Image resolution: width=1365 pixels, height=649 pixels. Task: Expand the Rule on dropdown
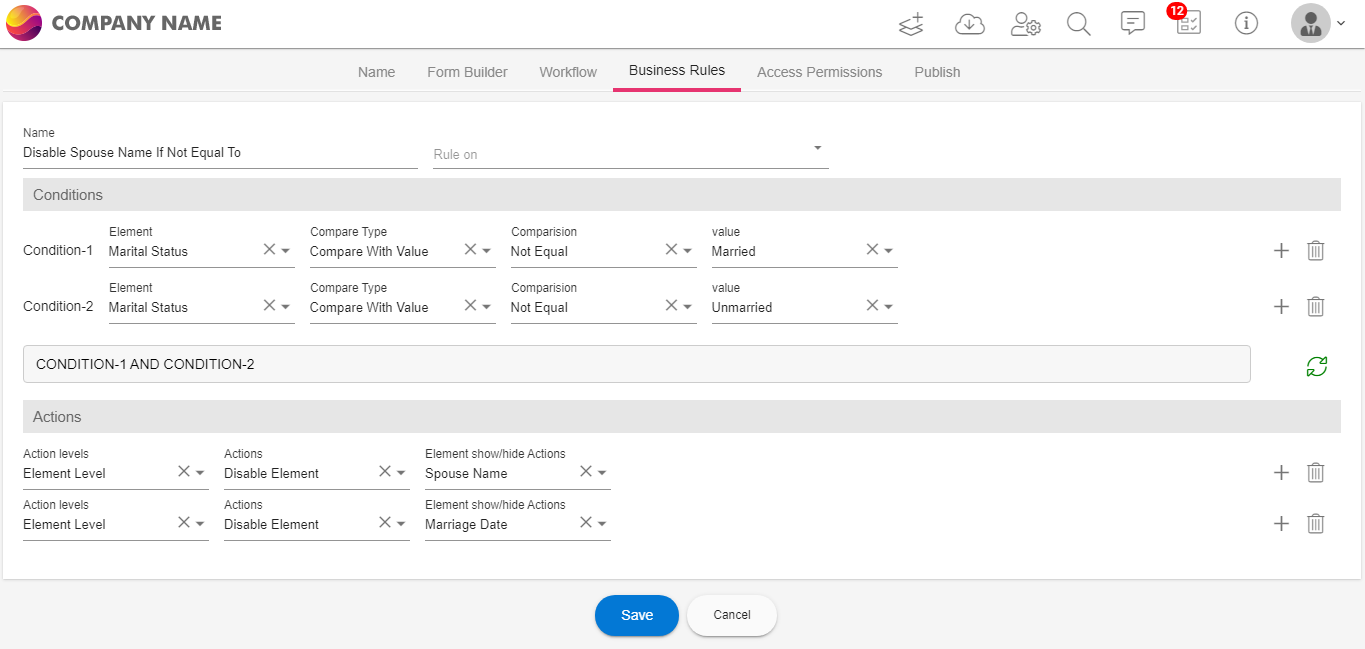pyautogui.click(x=817, y=148)
